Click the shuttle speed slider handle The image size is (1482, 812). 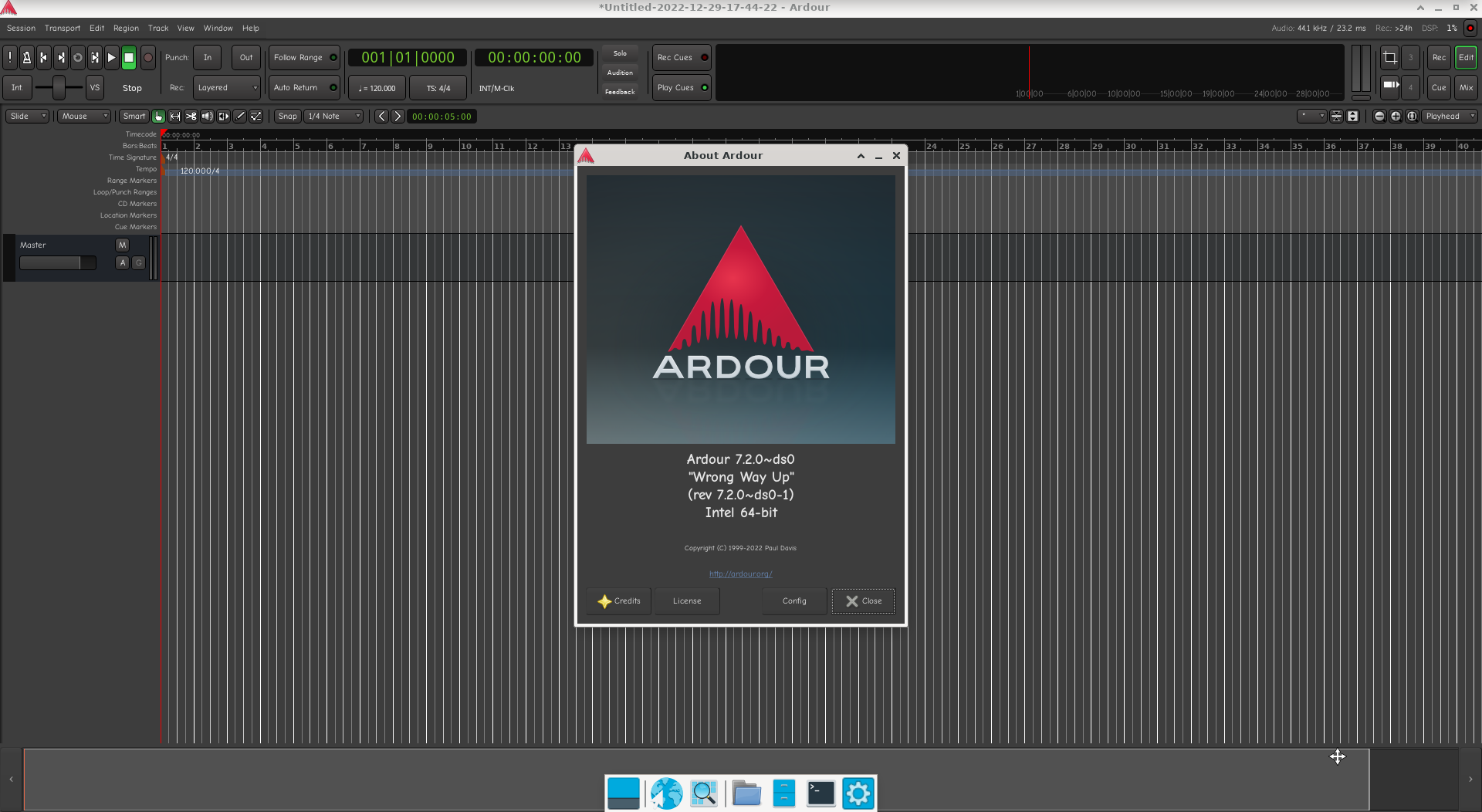tap(59, 88)
